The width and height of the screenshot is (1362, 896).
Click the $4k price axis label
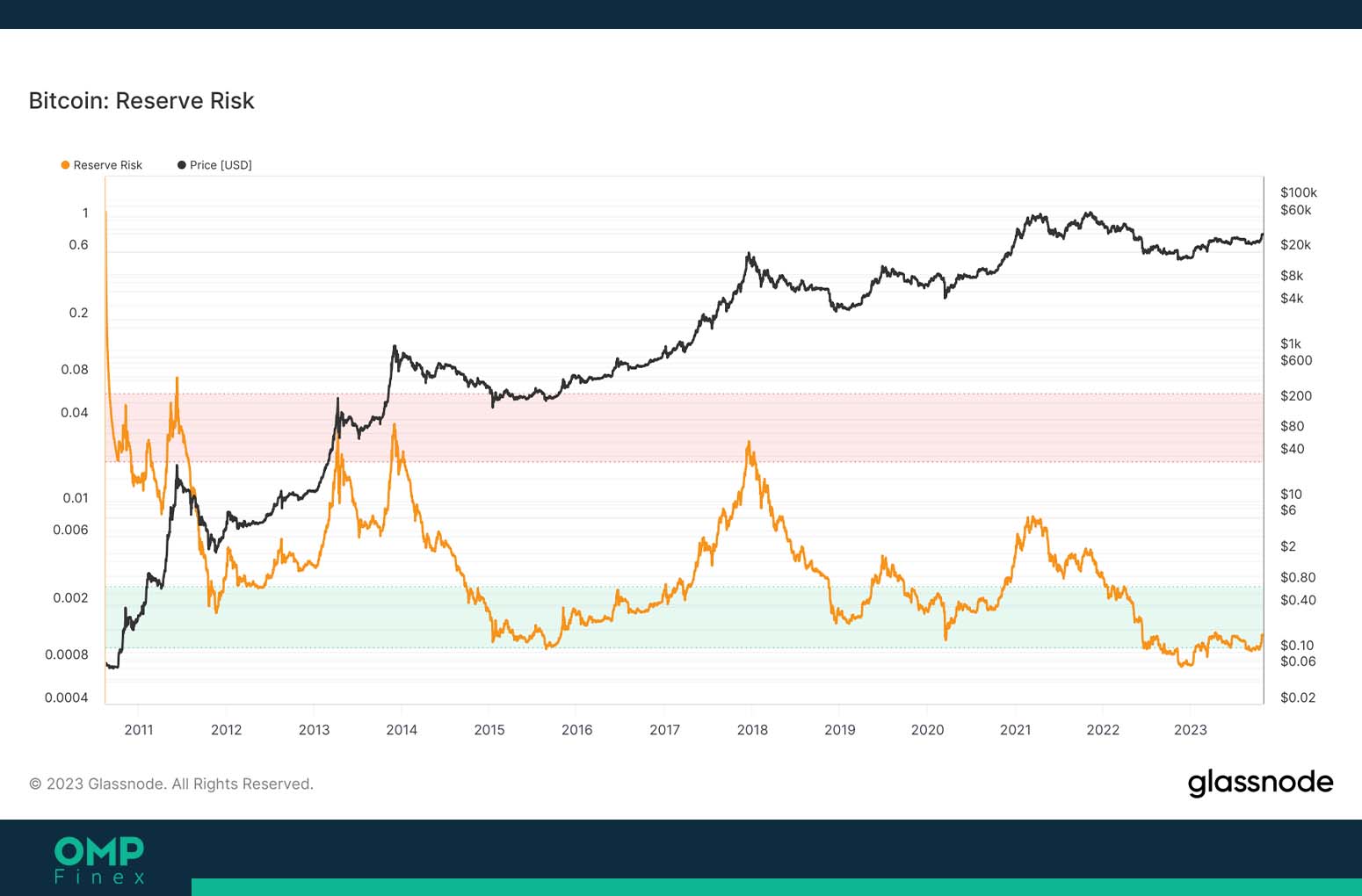[x=1292, y=299]
